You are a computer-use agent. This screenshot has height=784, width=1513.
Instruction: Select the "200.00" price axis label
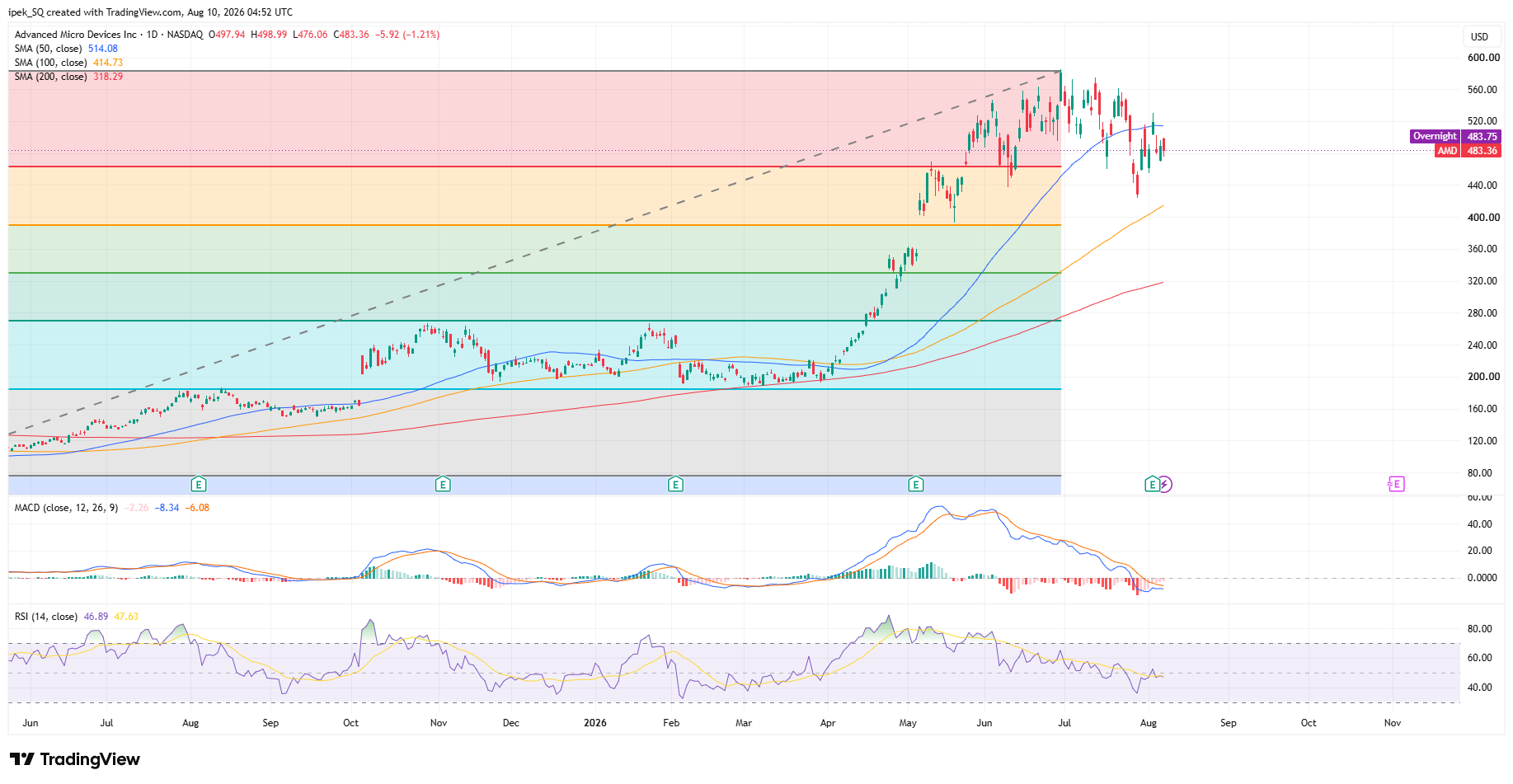tap(1483, 377)
